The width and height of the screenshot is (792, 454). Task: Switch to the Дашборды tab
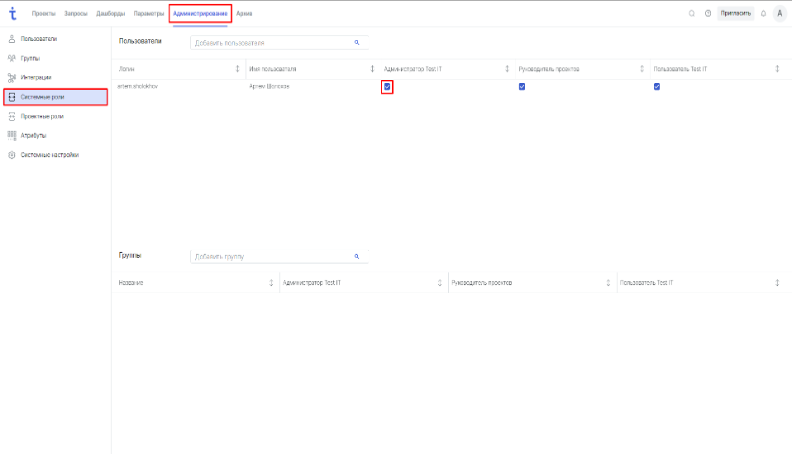(x=111, y=14)
